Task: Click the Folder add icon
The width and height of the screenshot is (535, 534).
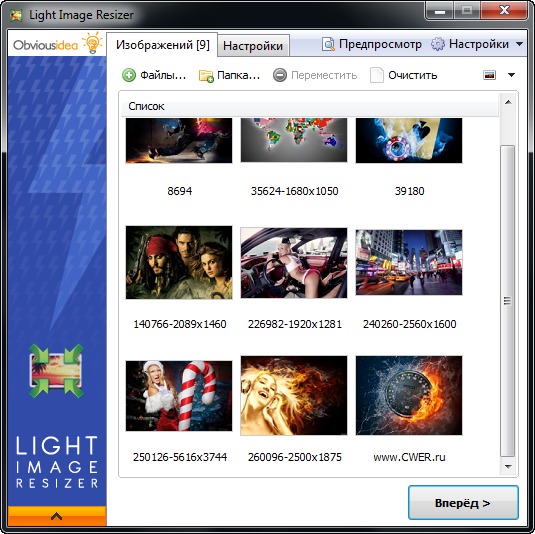Action: [206, 75]
